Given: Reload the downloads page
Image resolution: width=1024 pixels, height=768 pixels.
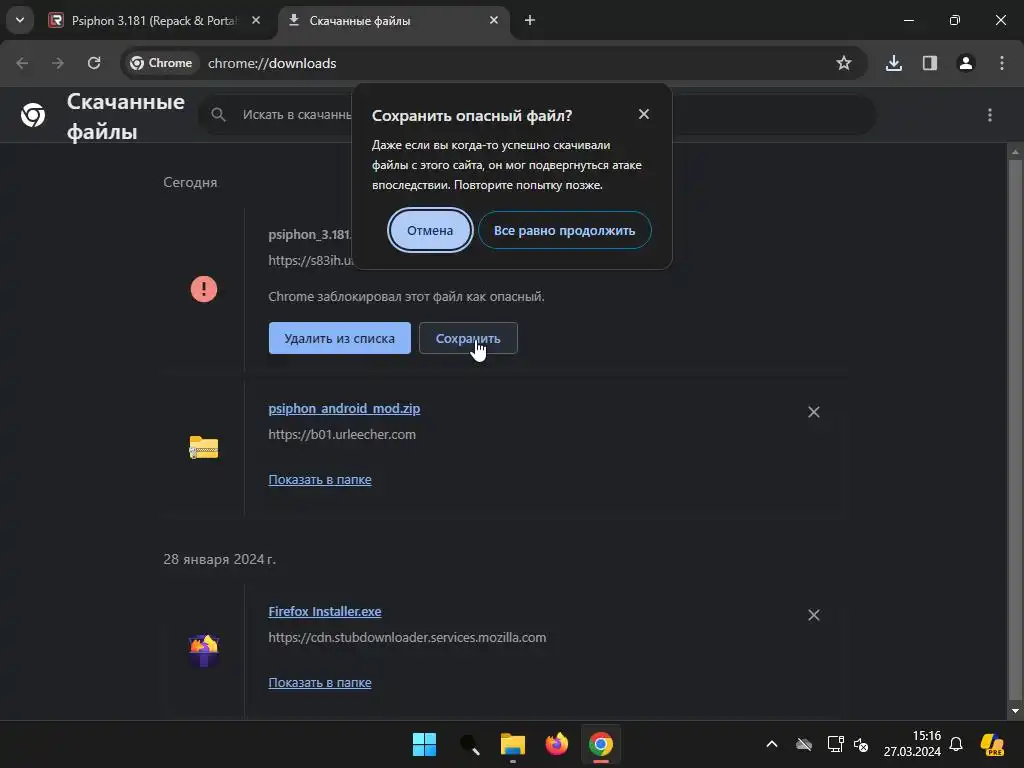Looking at the screenshot, I should coord(94,63).
